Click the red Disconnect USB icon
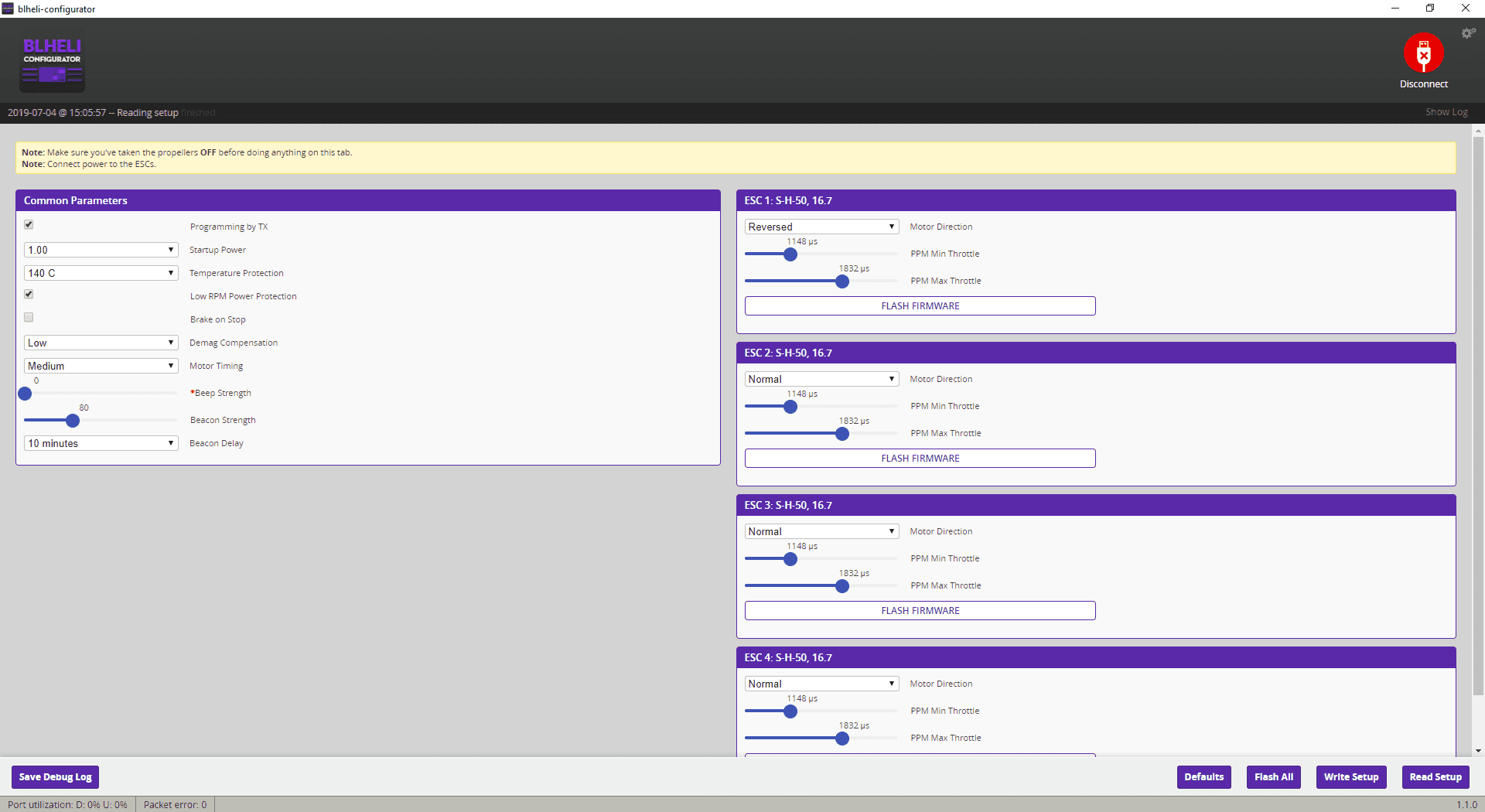This screenshot has width=1485, height=812. pyautogui.click(x=1423, y=53)
